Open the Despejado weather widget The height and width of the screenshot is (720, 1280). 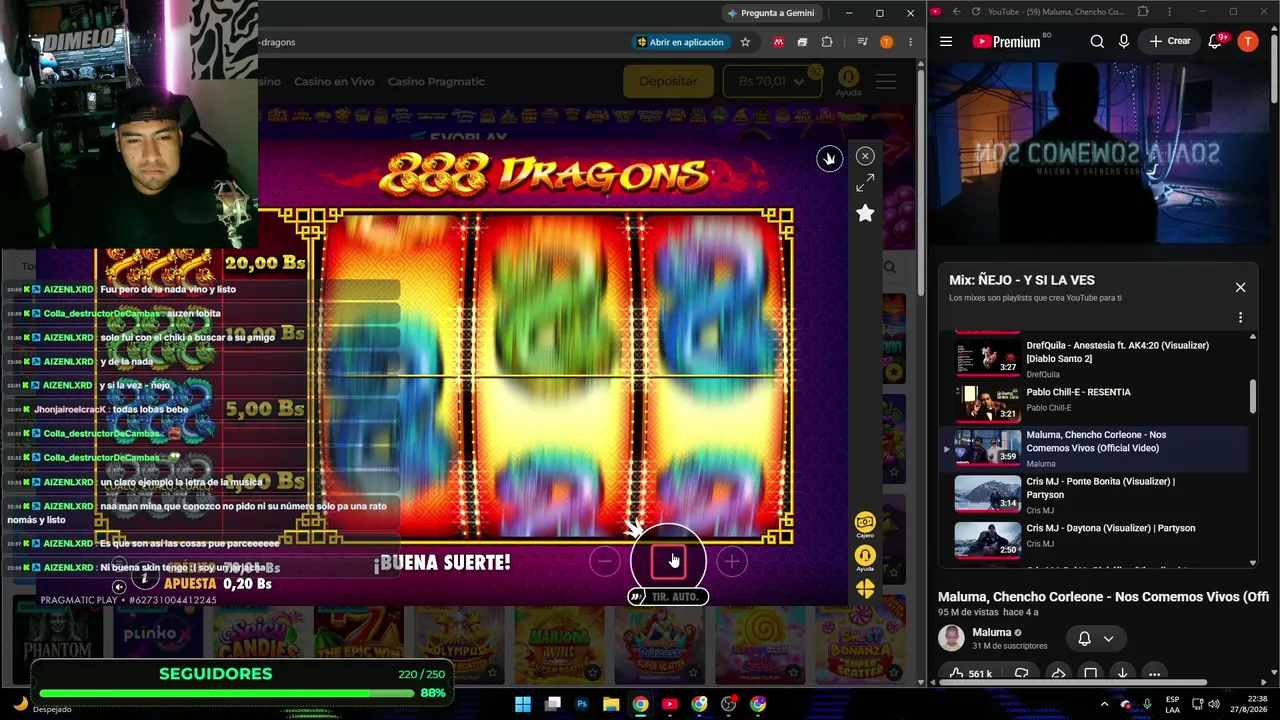[41, 704]
